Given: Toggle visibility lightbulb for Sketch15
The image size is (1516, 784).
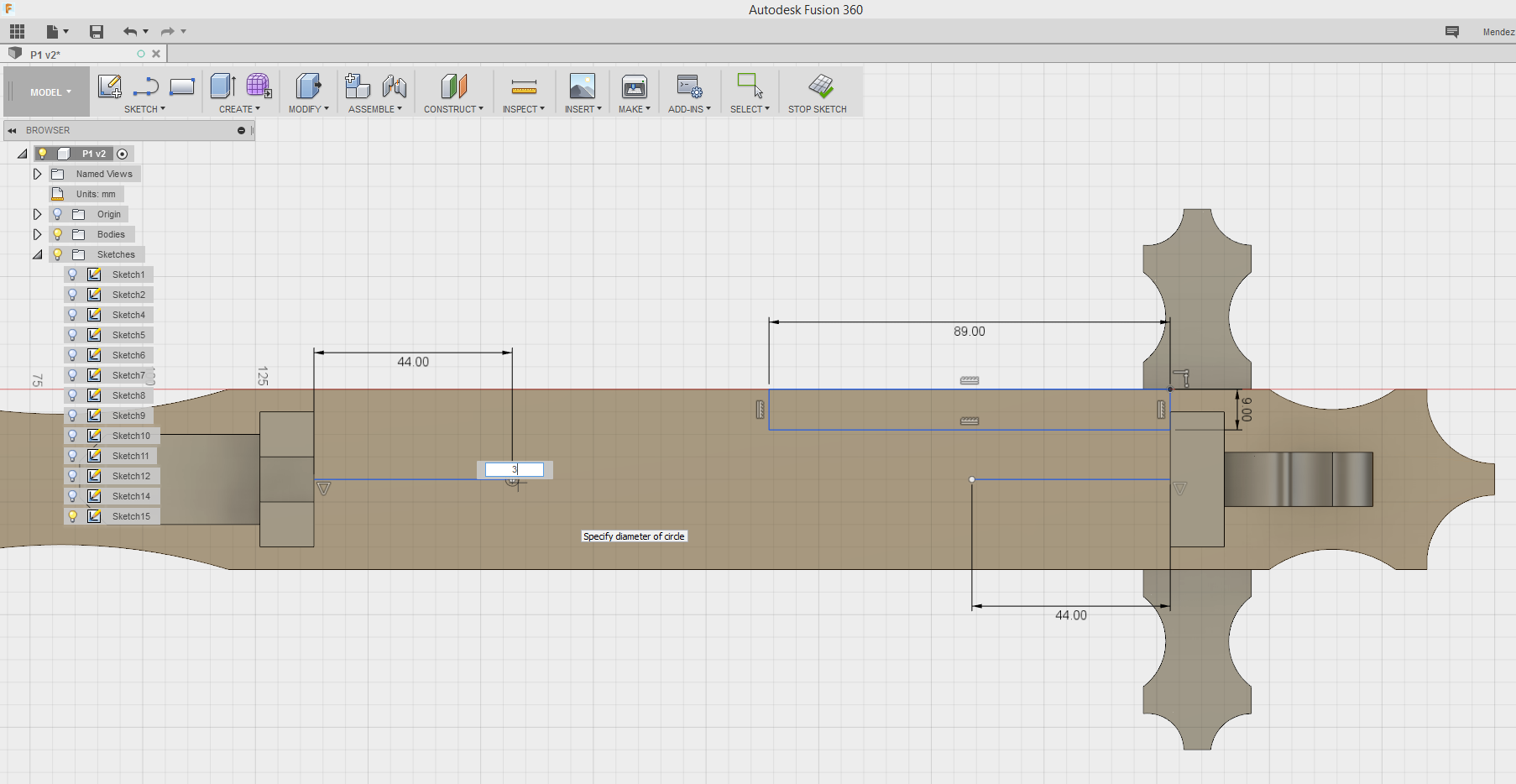Looking at the screenshot, I should (x=73, y=516).
